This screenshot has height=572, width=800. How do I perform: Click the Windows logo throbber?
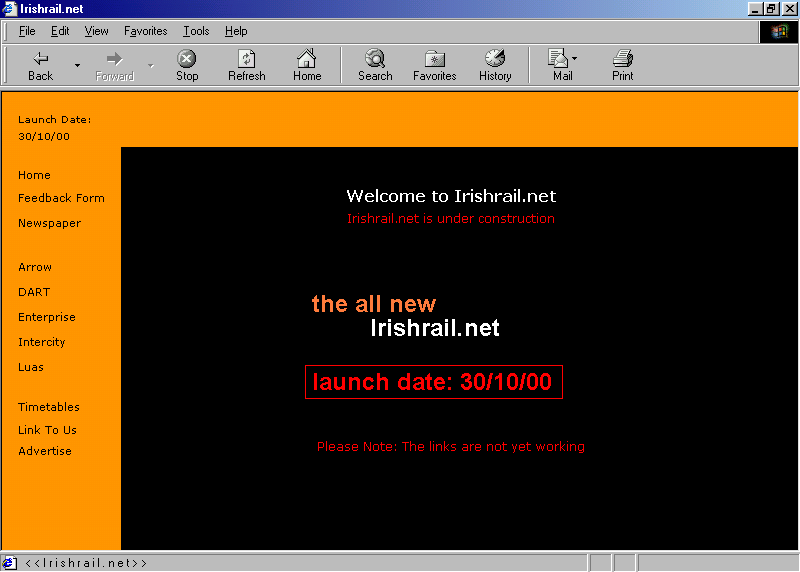click(779, 32)
